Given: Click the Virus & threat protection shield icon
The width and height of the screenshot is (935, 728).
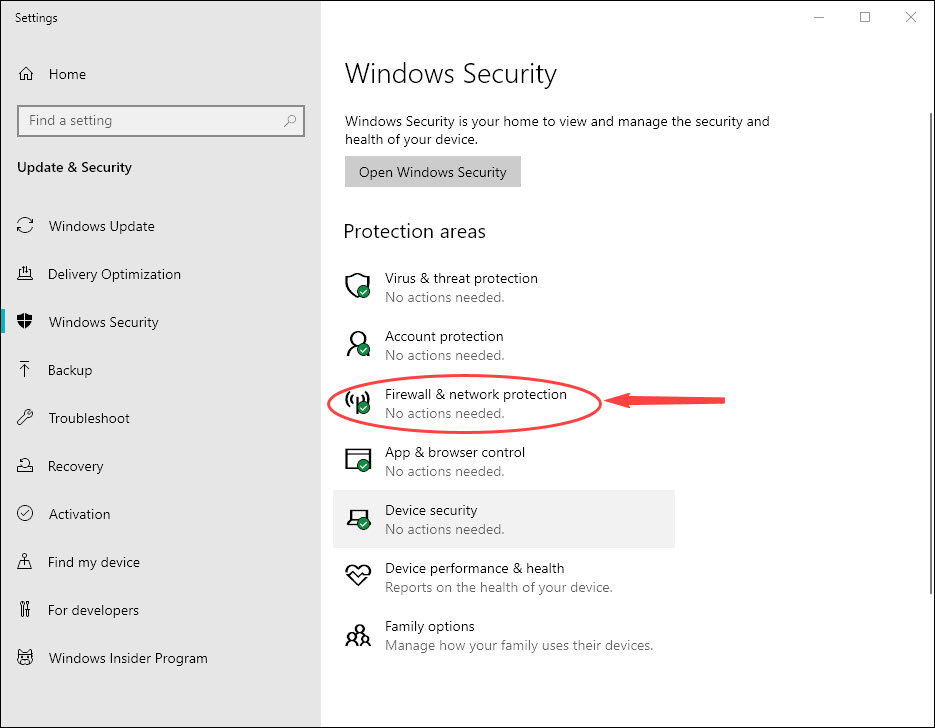Looking at the screenshot, I should (358, 286).
